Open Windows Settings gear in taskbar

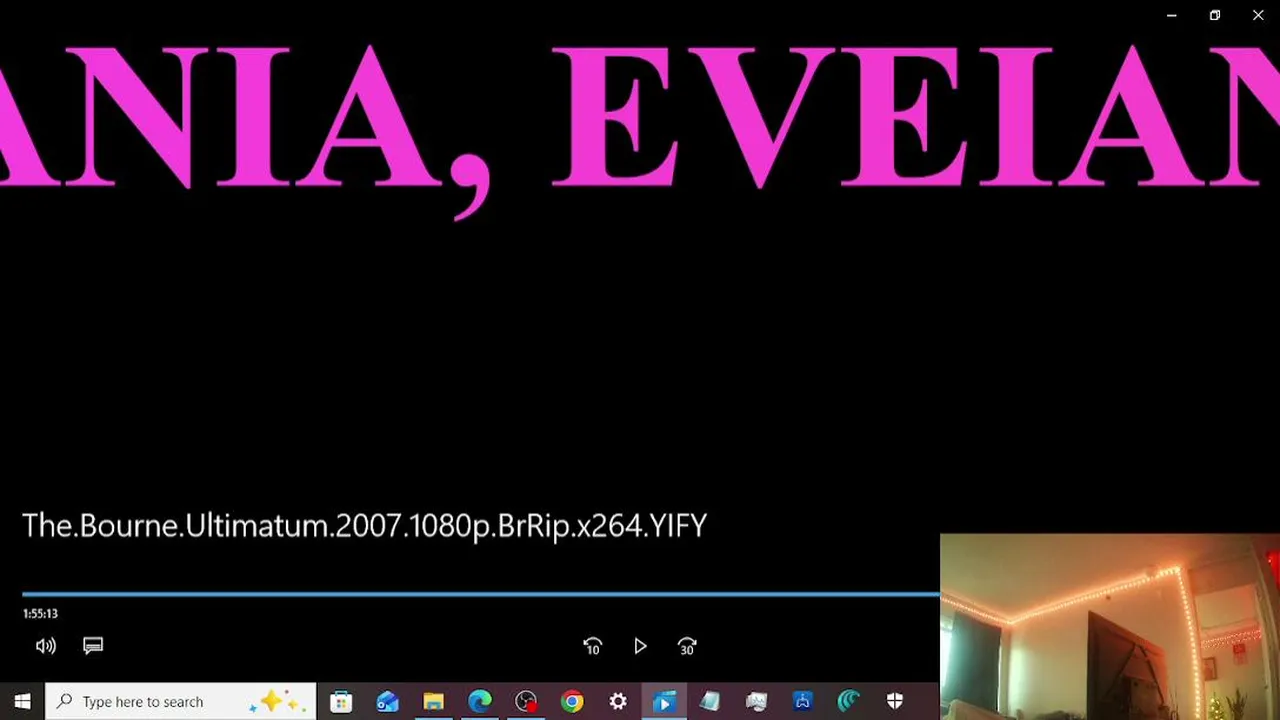[x=618, y=702]
